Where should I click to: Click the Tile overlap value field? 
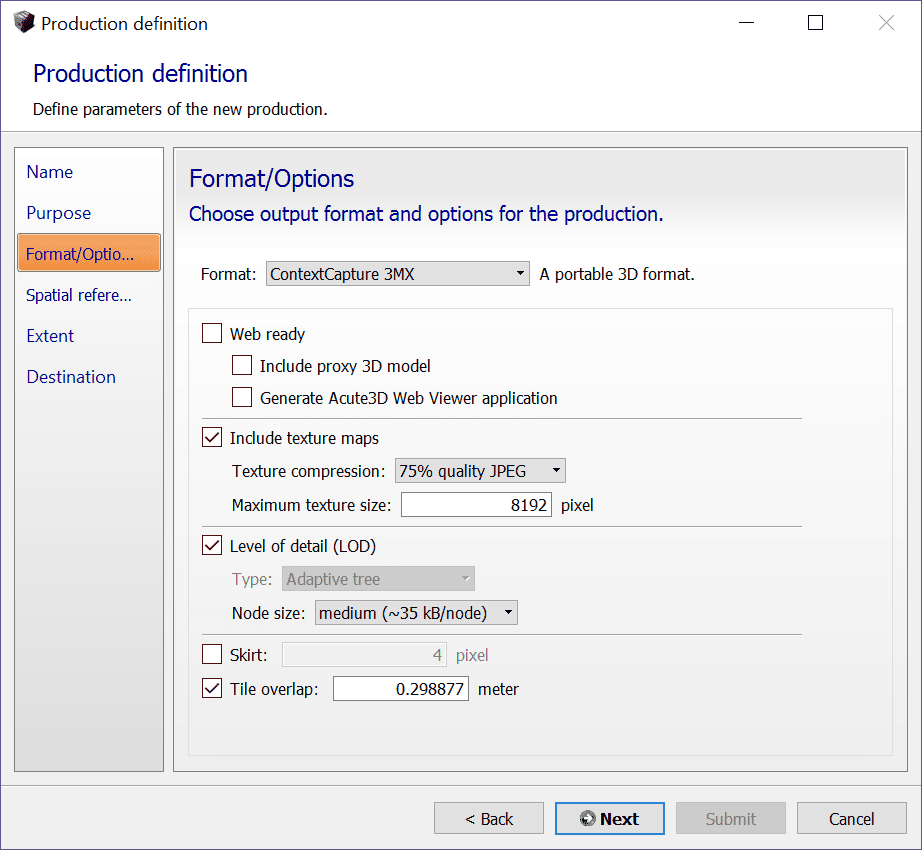401,689
